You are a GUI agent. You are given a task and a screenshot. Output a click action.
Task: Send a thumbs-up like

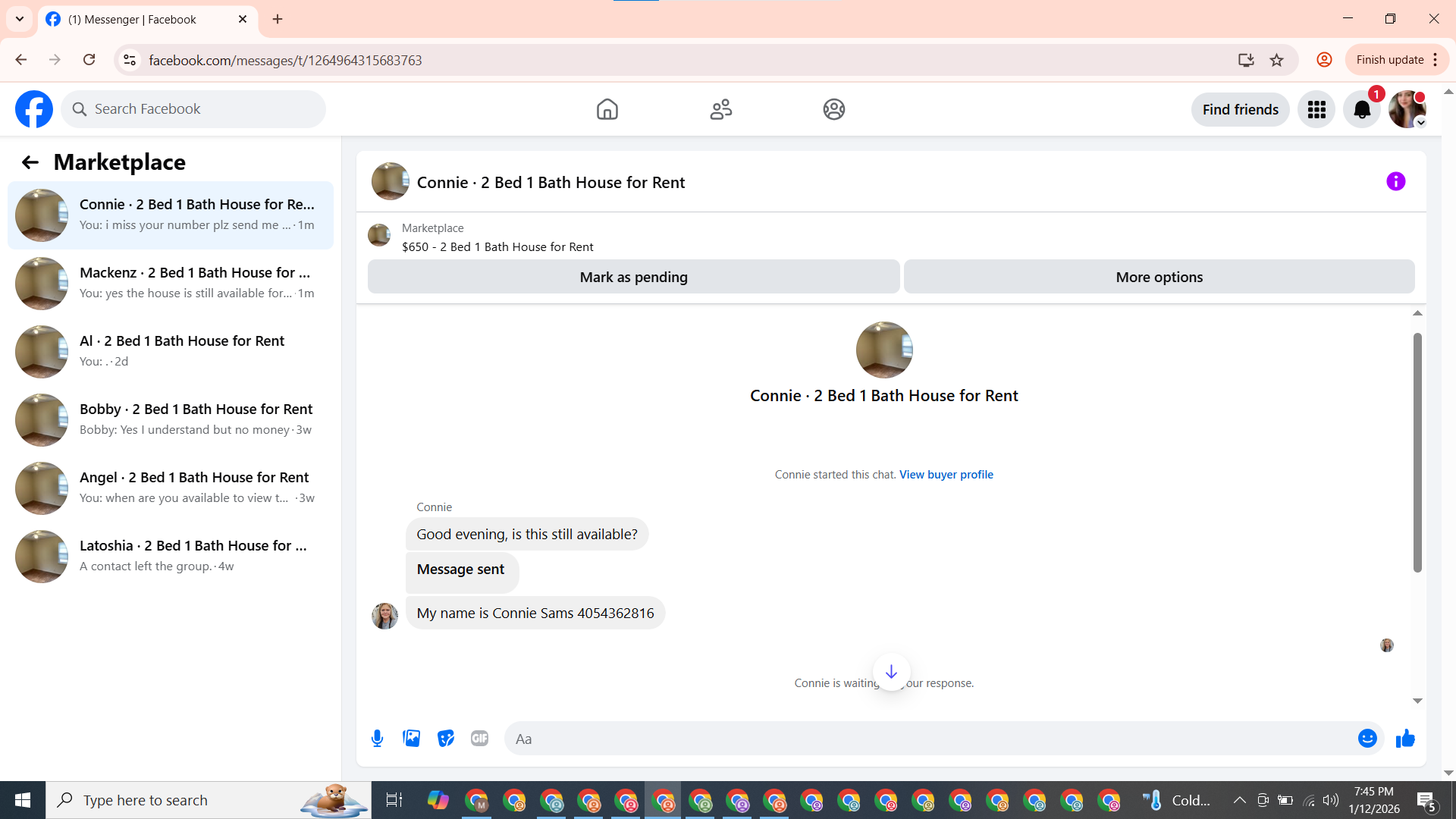coord(1405,739)
